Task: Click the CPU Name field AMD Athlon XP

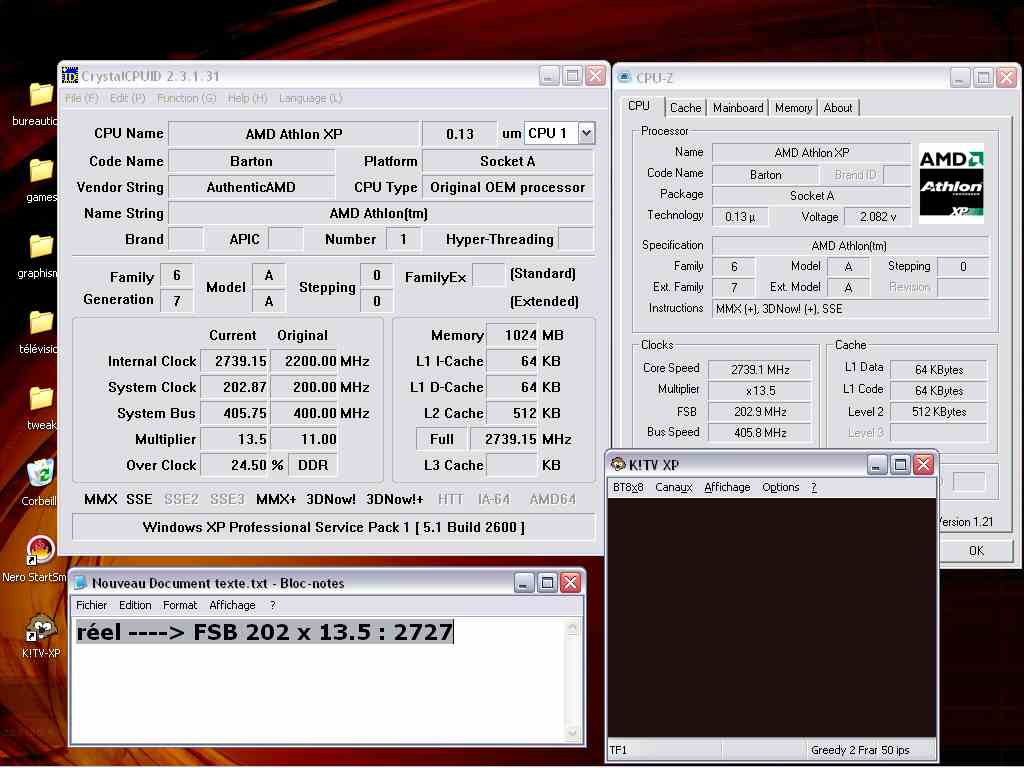Action: coord(294,134)
